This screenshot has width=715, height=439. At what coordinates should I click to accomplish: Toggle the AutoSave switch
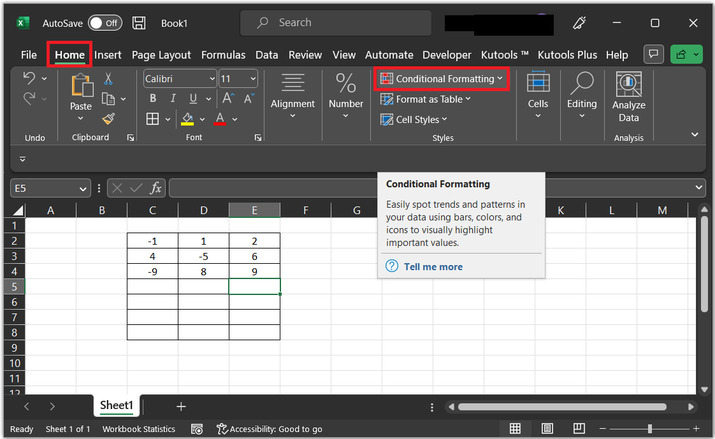point(105,22)
